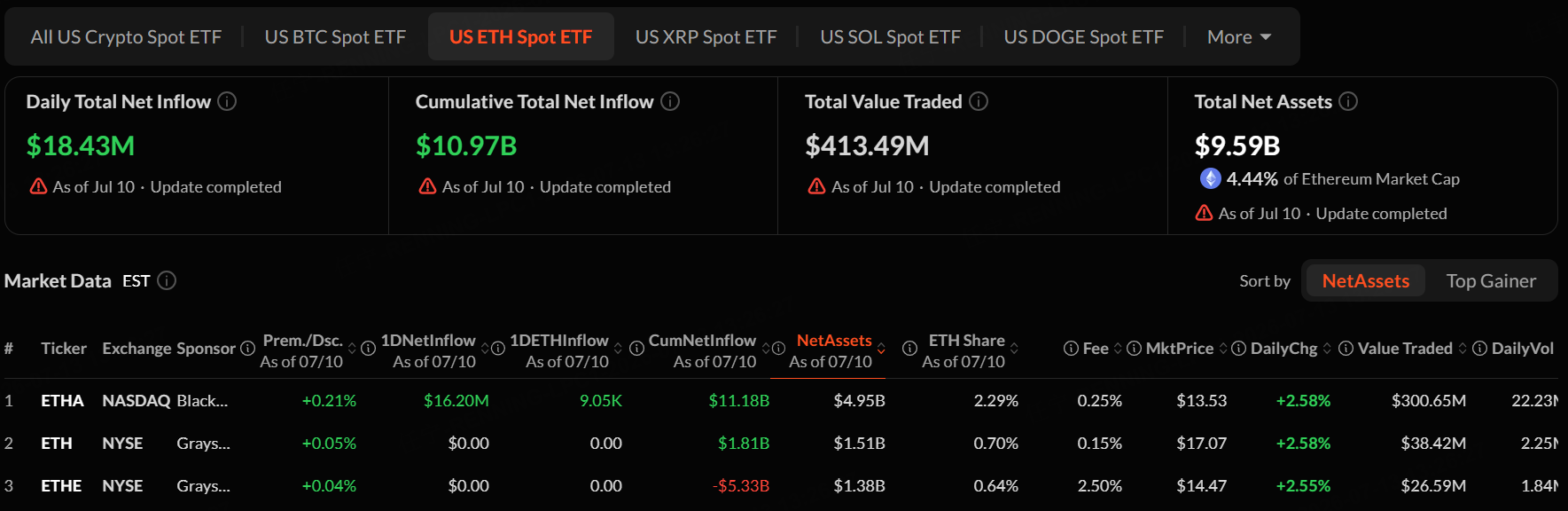Screen dimensions: 1568x511
Task: Click info icon beside Daily Total Net Inflow
Action: click(227, 101)
